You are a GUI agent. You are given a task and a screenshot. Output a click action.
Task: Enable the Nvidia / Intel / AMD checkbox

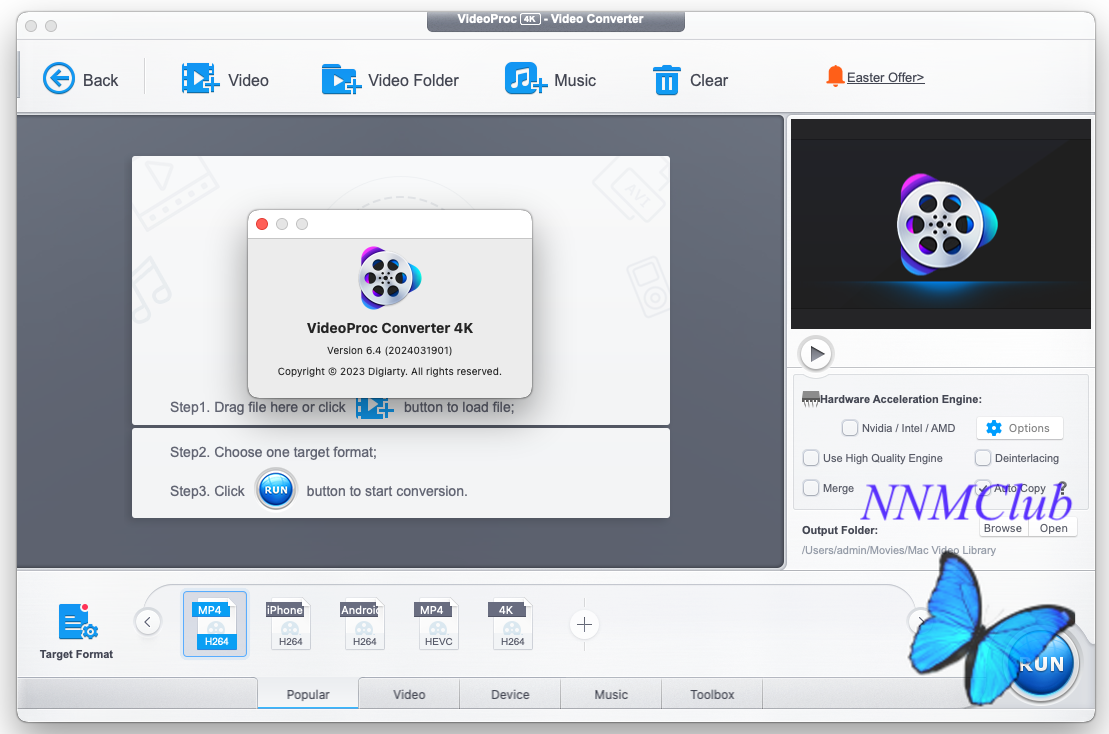click(x=849, y=428)
